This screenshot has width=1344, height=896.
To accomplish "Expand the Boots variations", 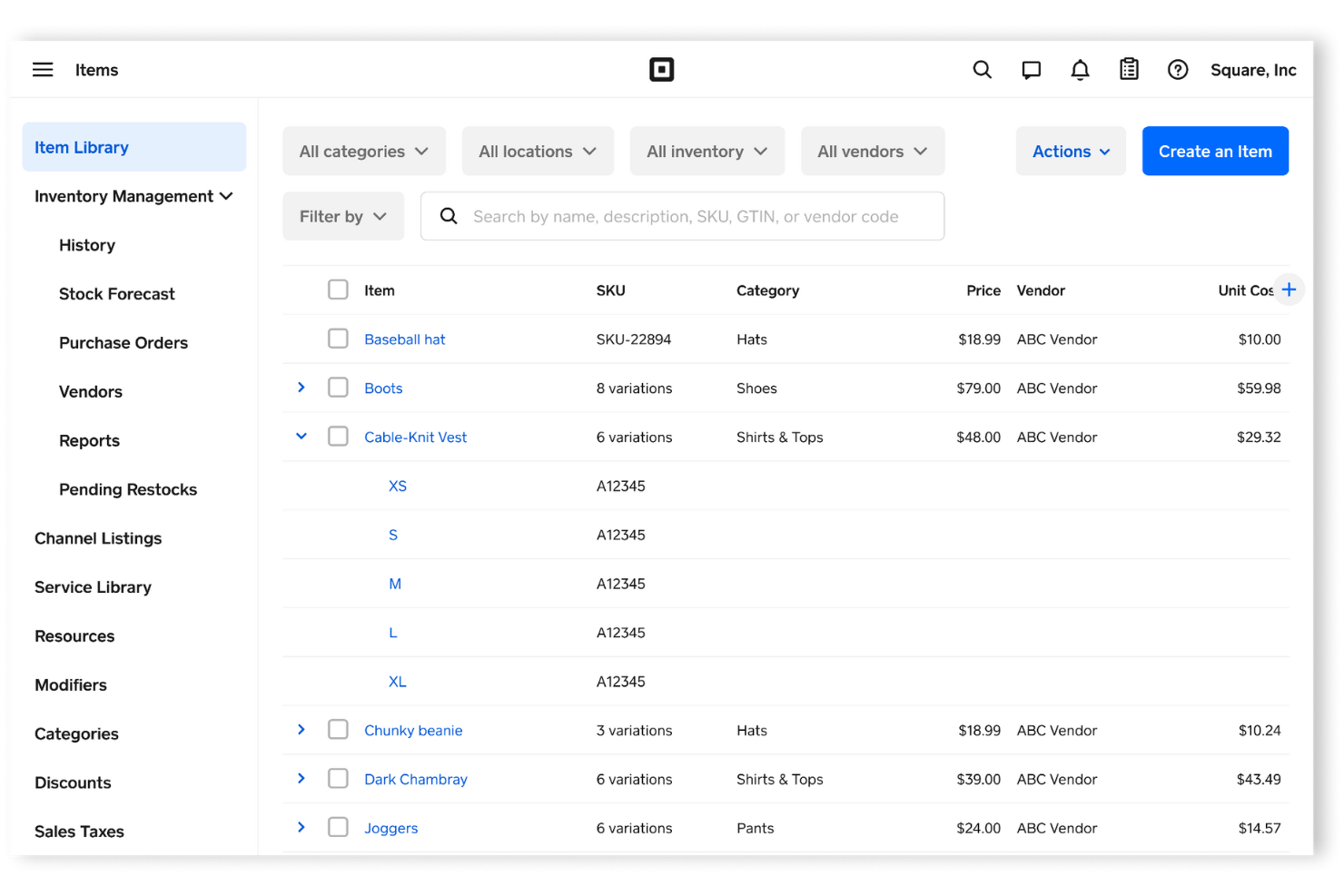I will click(x=301, y=388).
